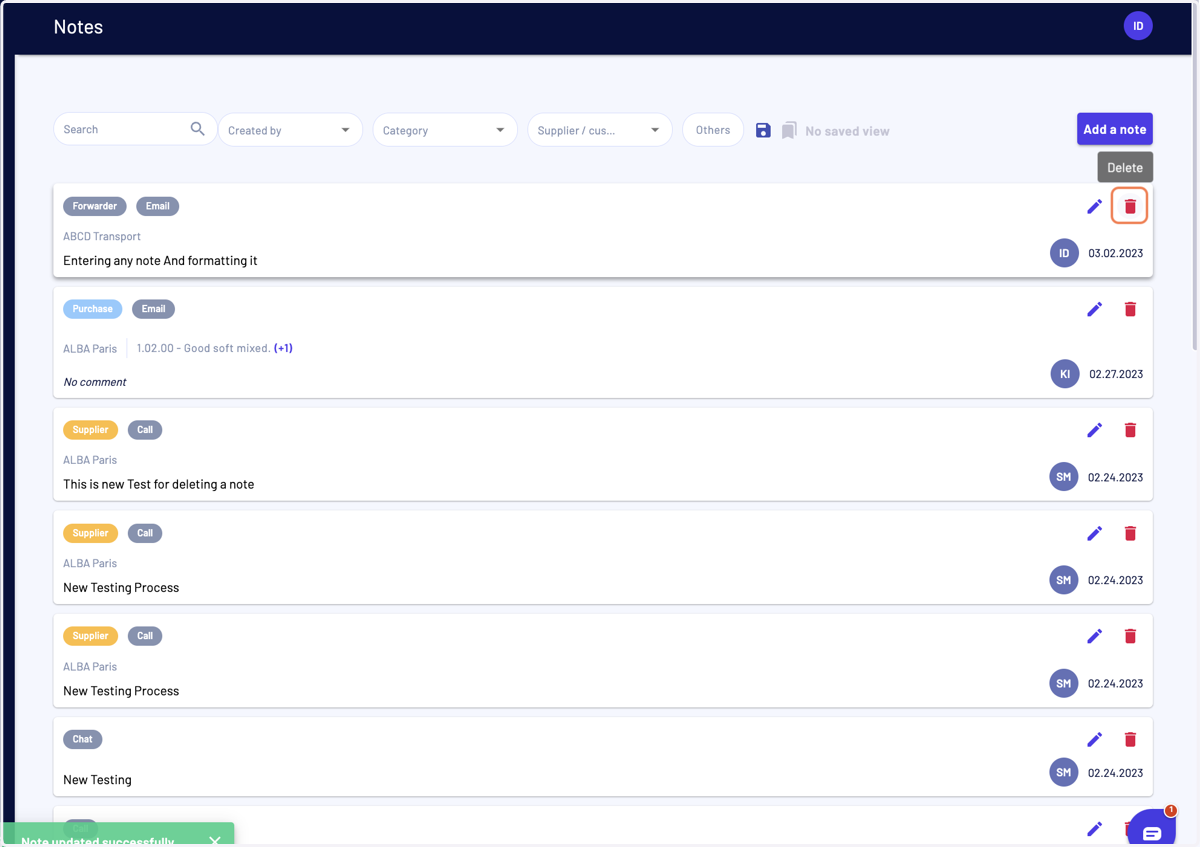Click the search magnifier icon
This screenshot has height=847, width=1200.
click(197, 129)
